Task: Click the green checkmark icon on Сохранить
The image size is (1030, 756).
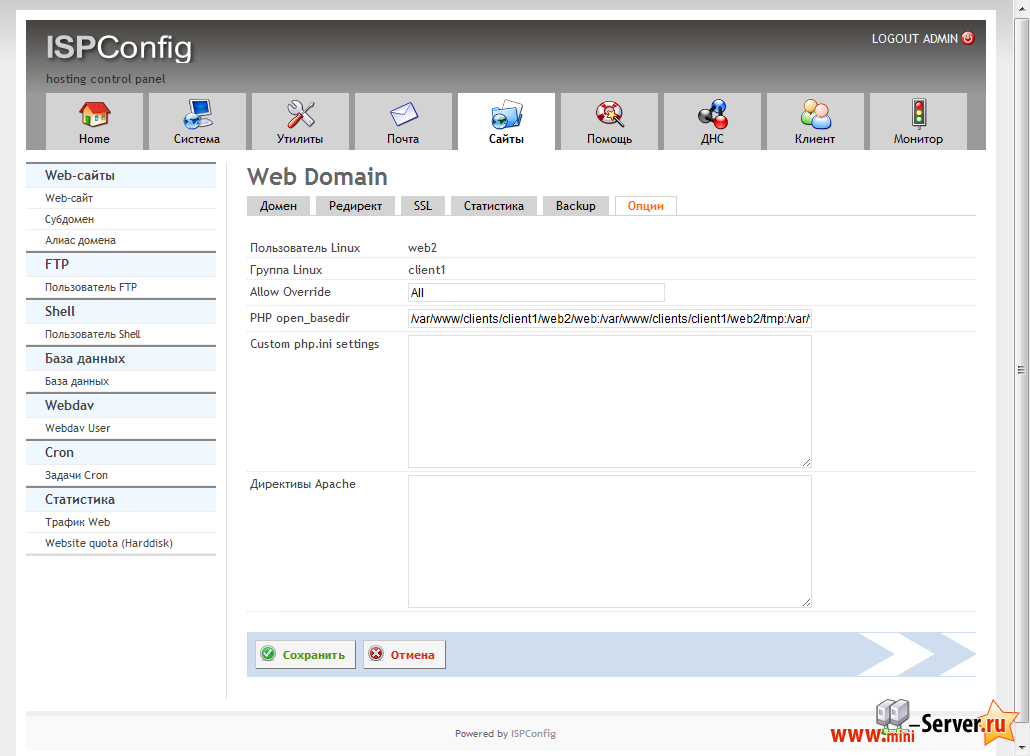Action: click(x=268, y=654)
